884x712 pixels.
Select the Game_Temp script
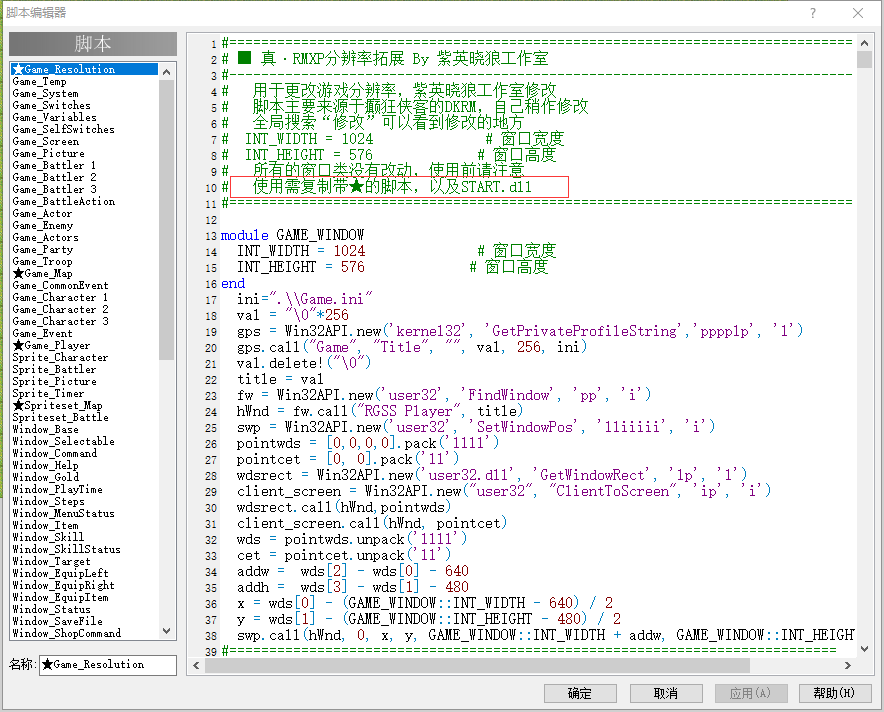click(x=85, y=81)
